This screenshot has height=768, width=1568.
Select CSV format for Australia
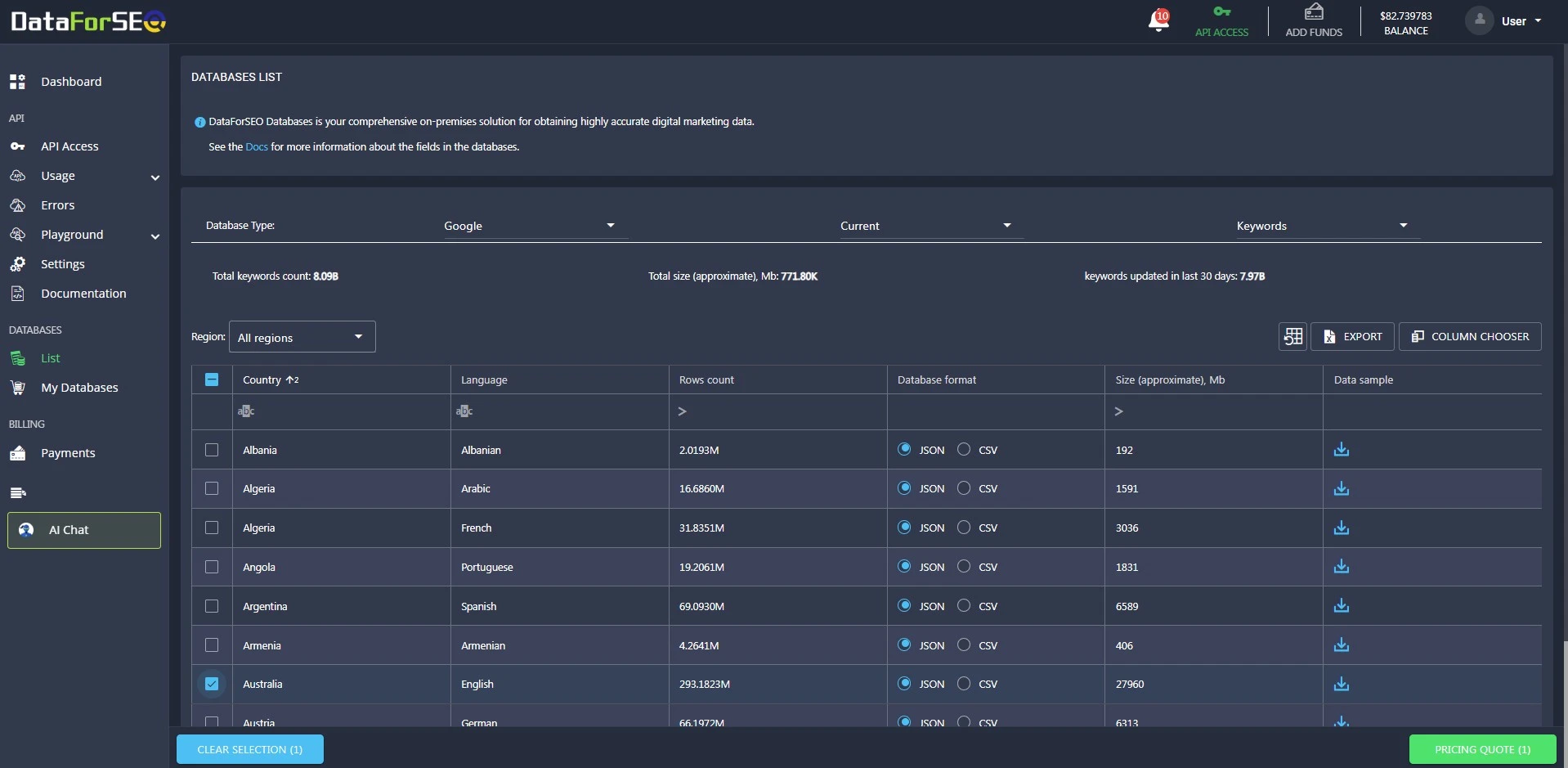(964, 683)
